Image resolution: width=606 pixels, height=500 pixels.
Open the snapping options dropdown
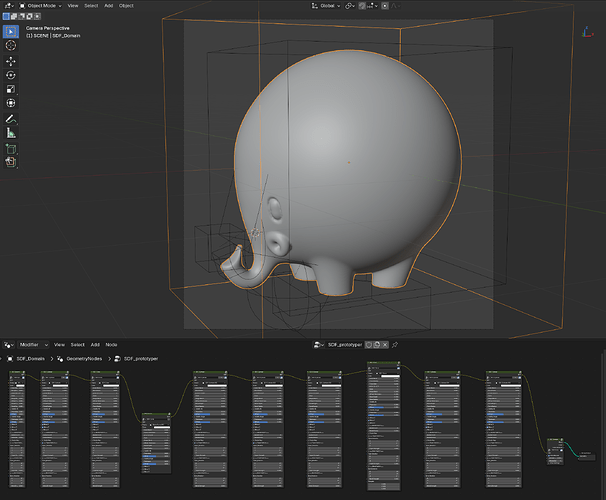373,6
